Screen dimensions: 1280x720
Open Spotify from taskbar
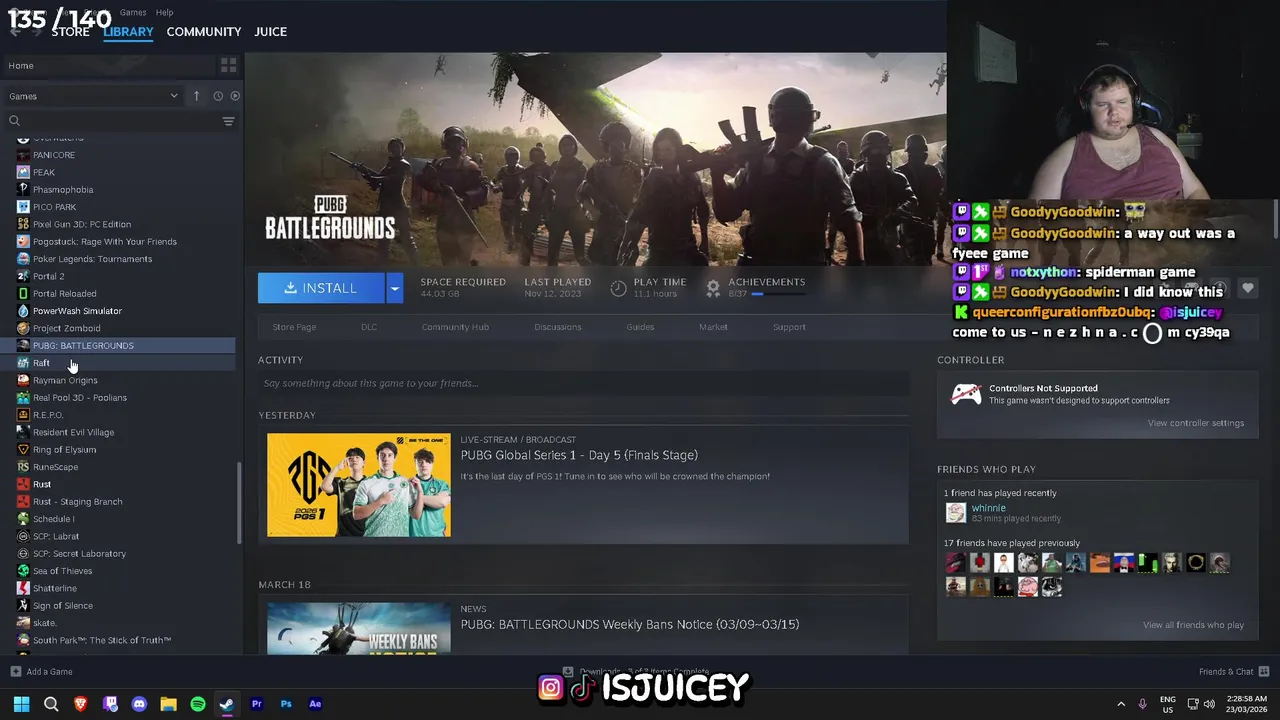click(x=198, y=704)
